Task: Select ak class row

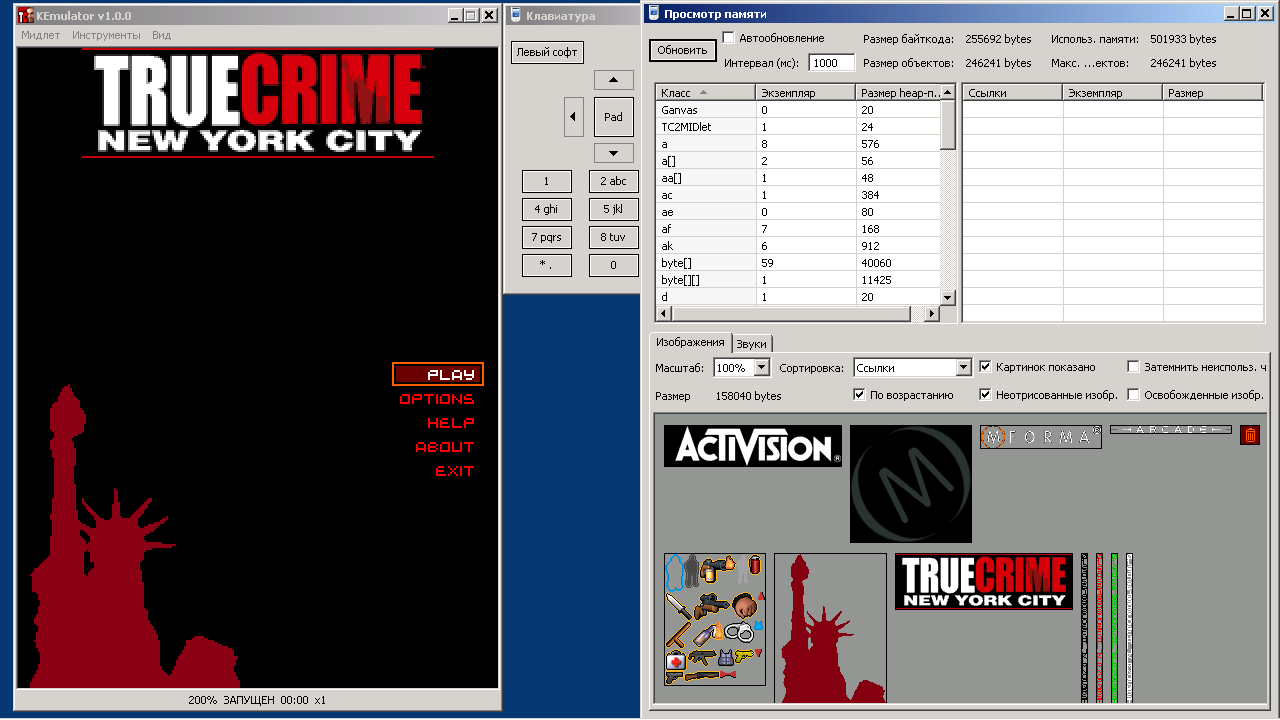Action: (x=798, y=246)
